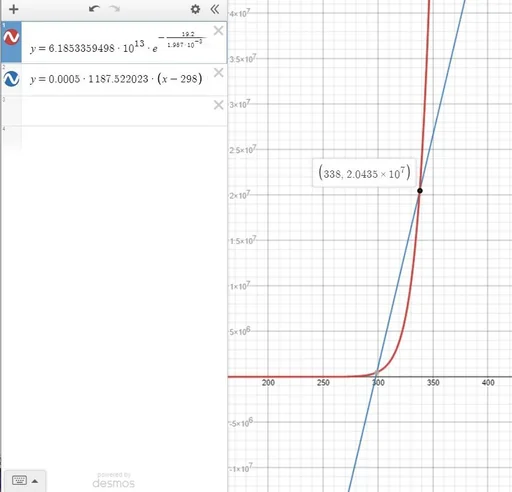
Task: Hide the blue linear graph
Action: [11, 79]
